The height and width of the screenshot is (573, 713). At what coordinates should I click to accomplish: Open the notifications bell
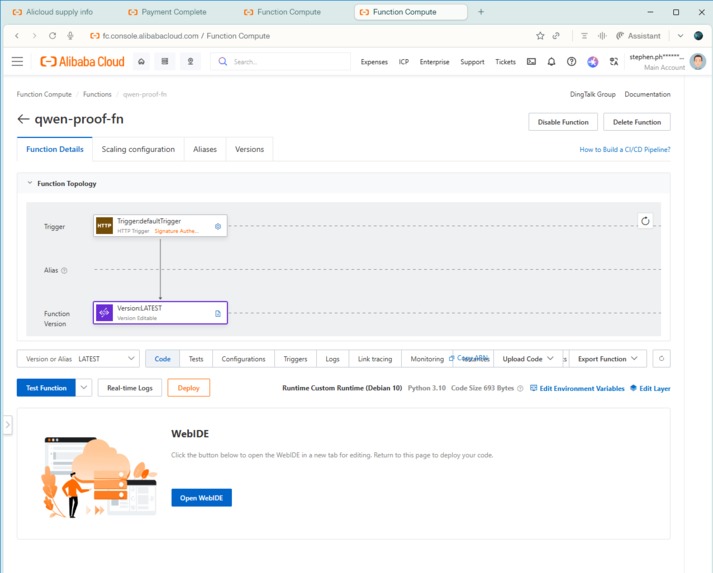pyautogui.click(x=551, y=61)
